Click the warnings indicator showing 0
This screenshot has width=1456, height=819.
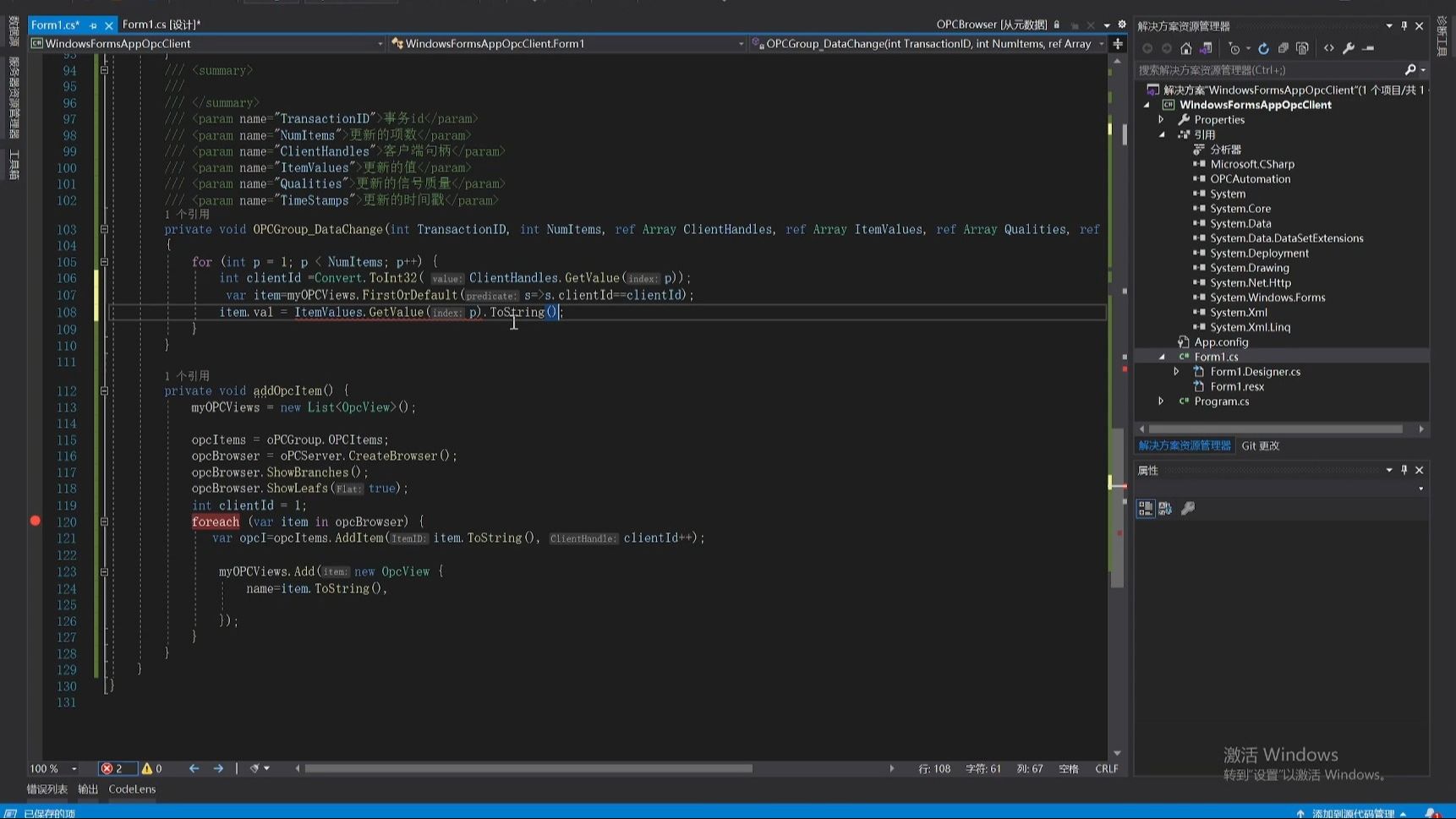(x=152, y=768)
